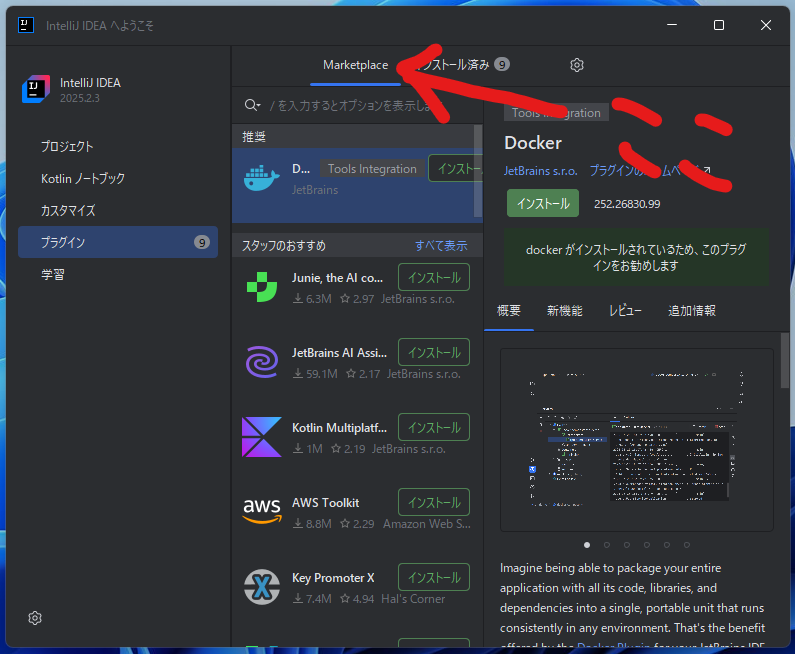
Task: Open Kotlin ノートブック in the sidebar
Action: coord(83,178)
